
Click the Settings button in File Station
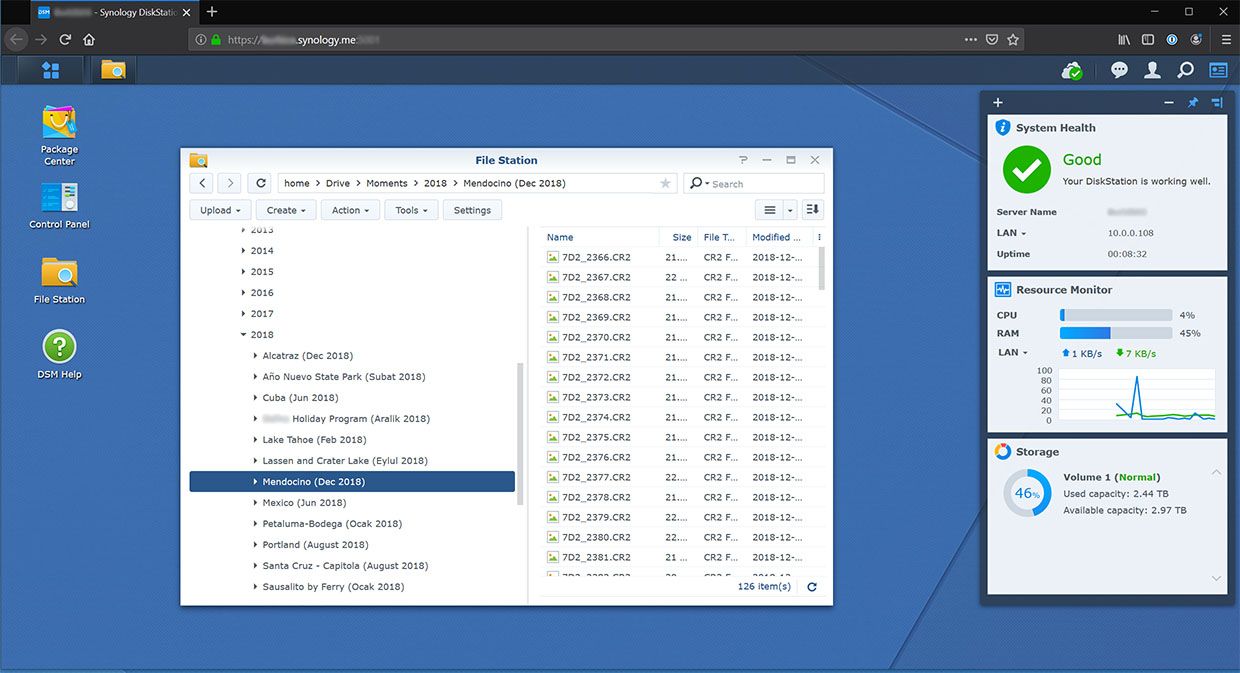coord(472,210)
